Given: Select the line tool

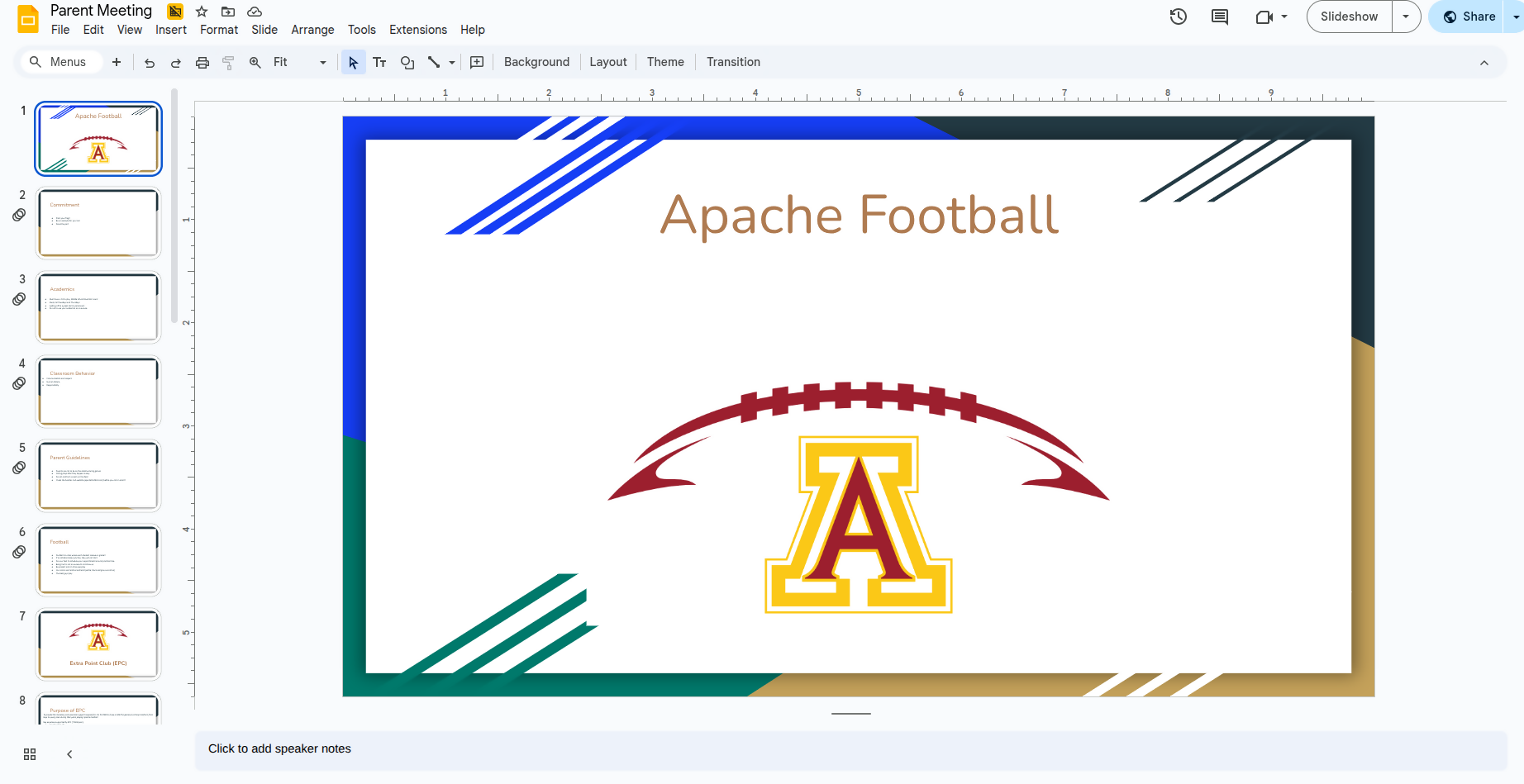Looking at the screenshot, I should click(x=434, y=62).
